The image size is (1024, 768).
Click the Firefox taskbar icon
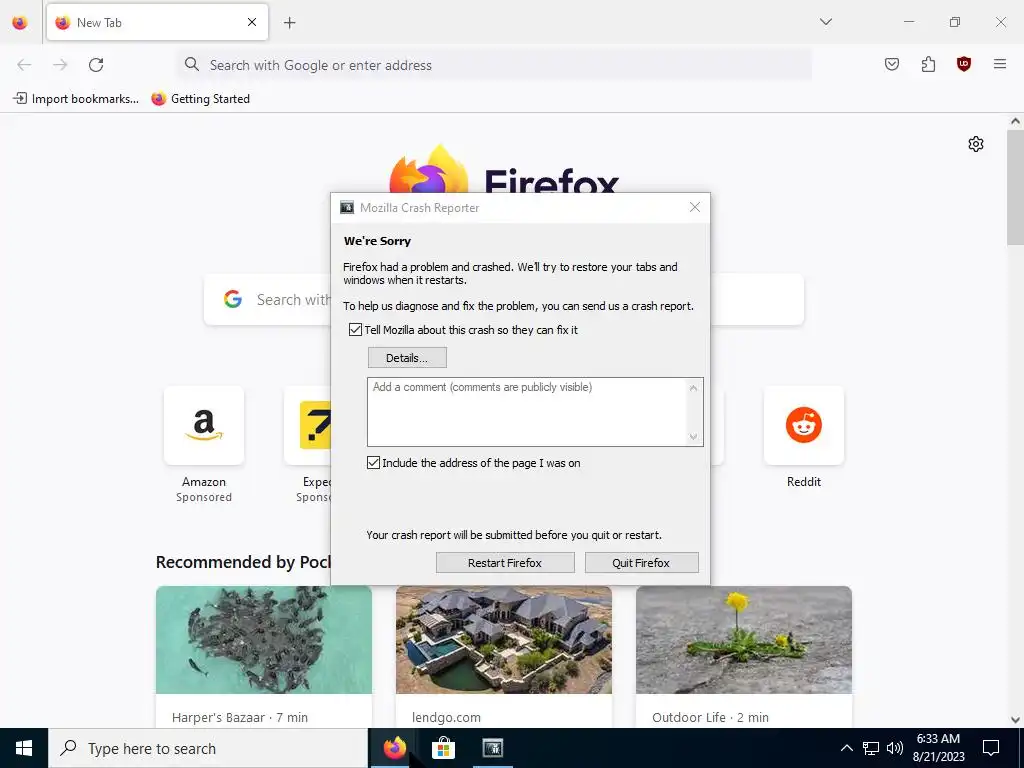point(394,748)
